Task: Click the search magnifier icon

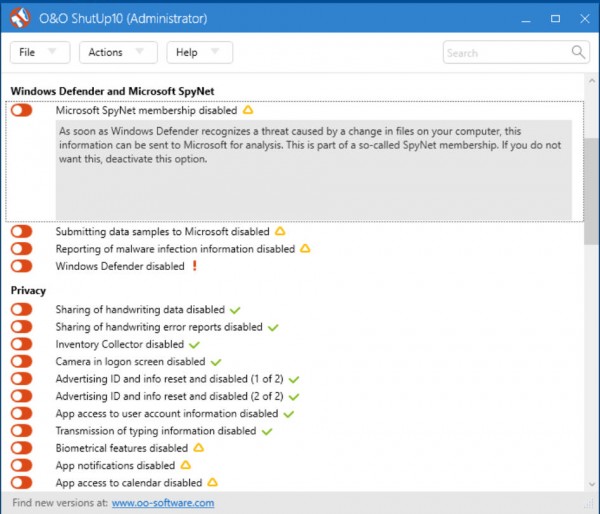Action: (x=579, y=52)
